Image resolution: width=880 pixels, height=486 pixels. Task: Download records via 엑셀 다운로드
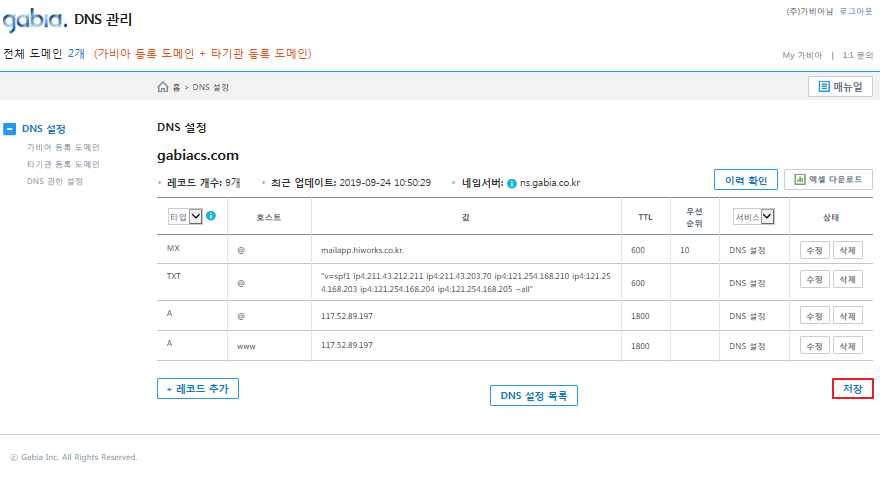[x=828, y=180]
